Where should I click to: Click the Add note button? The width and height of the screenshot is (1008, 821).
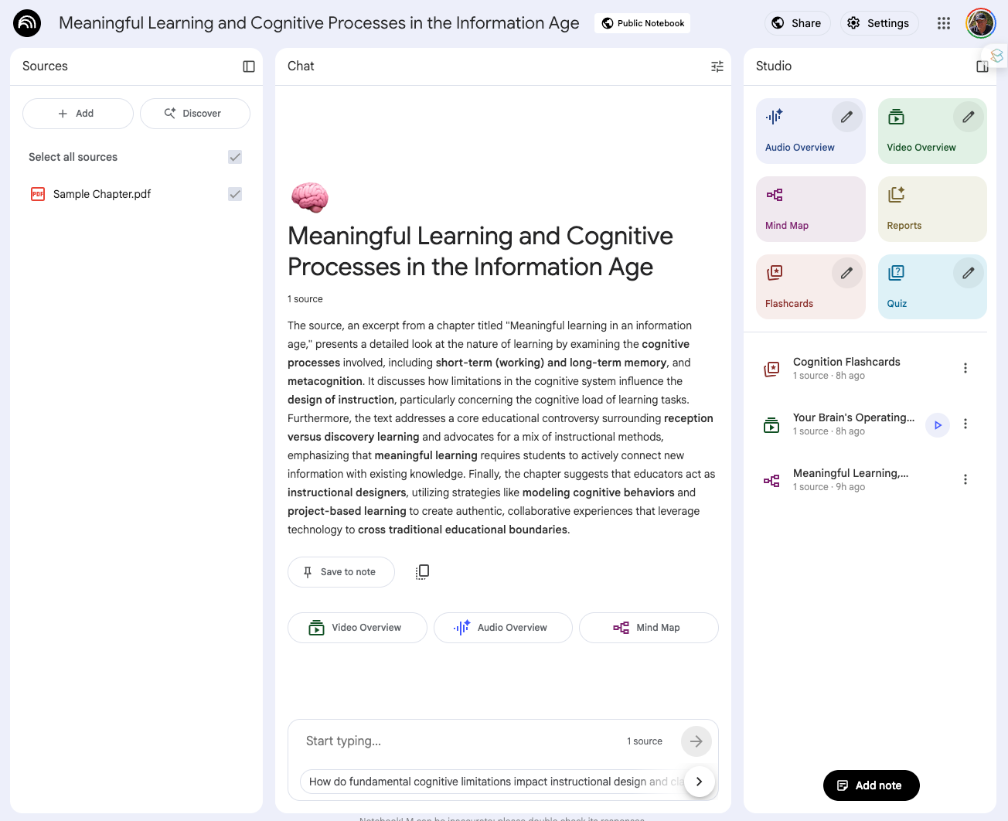pos(870,785)
